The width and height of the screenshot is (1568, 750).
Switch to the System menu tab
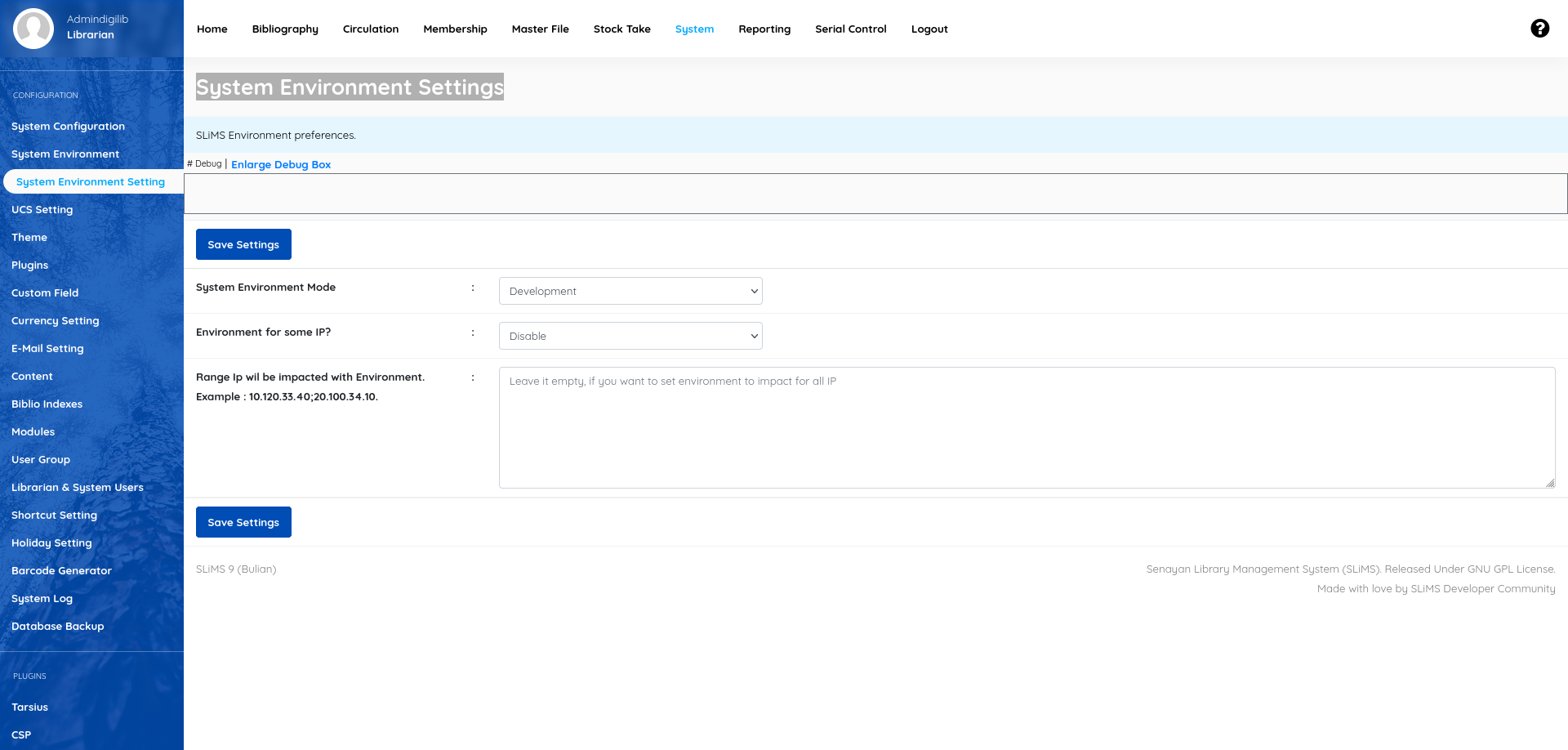pyautogui.click(x=694, y=29)
